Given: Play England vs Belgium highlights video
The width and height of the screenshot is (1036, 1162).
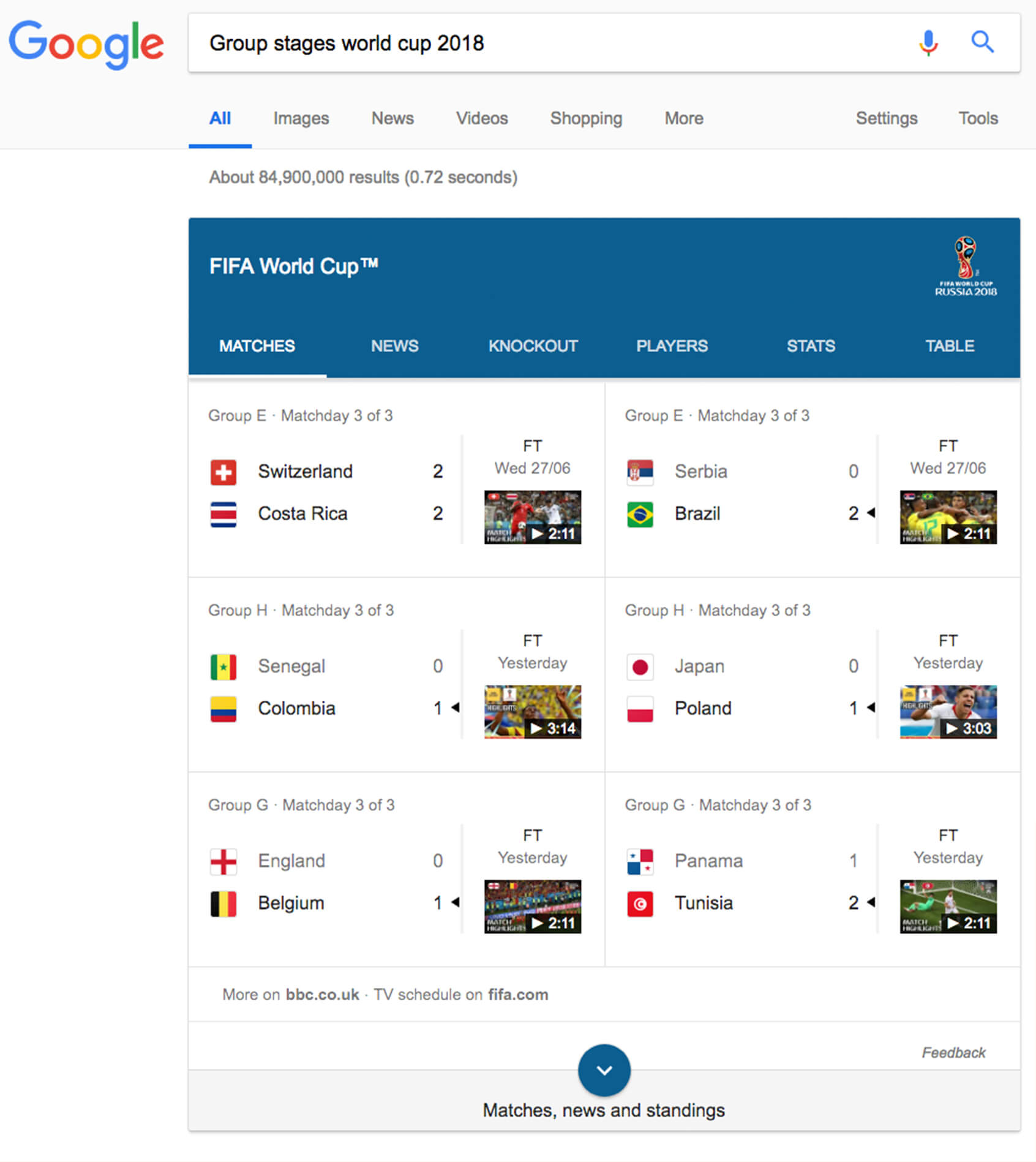Looking at the screenshot, I should (533, 907).
